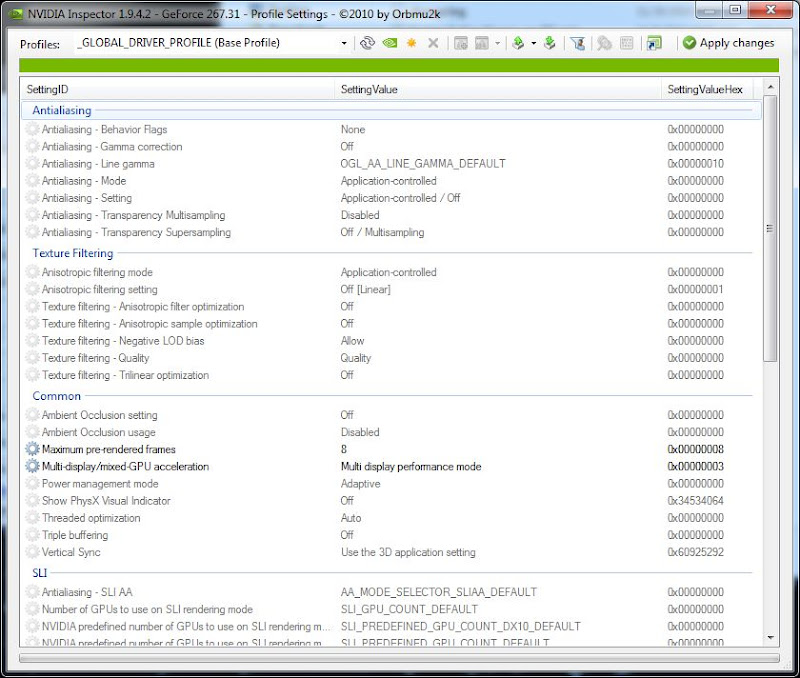Screen dimensions: 800x678
Task: Click the AA_MODE_SELECTOR_SLIAA_DEFAULT value
Action: [x=439, y=592]
